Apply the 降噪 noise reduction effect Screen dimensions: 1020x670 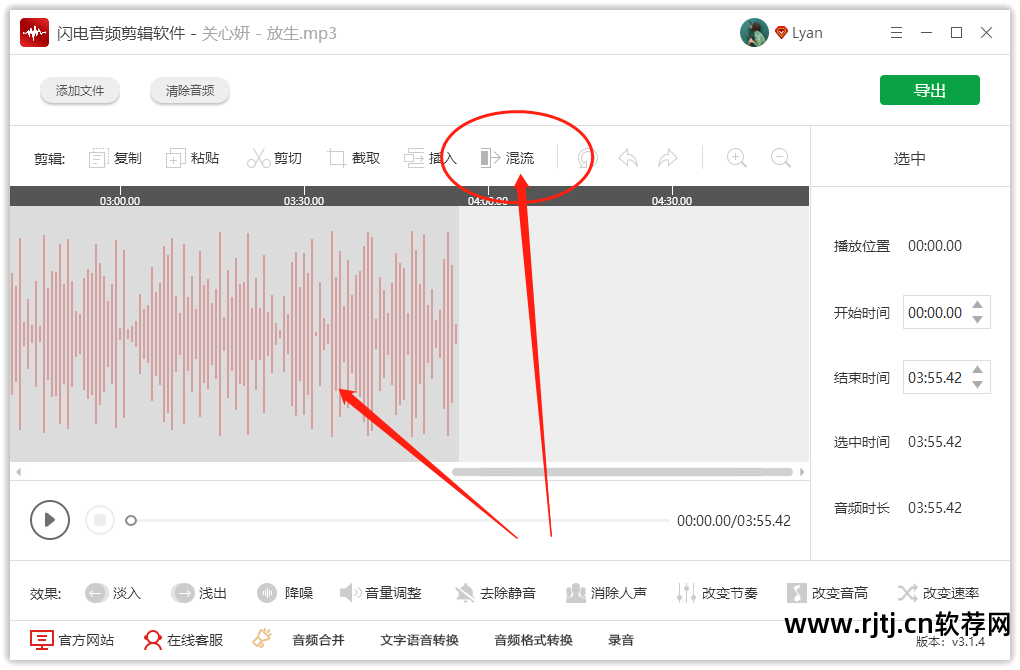285,592
